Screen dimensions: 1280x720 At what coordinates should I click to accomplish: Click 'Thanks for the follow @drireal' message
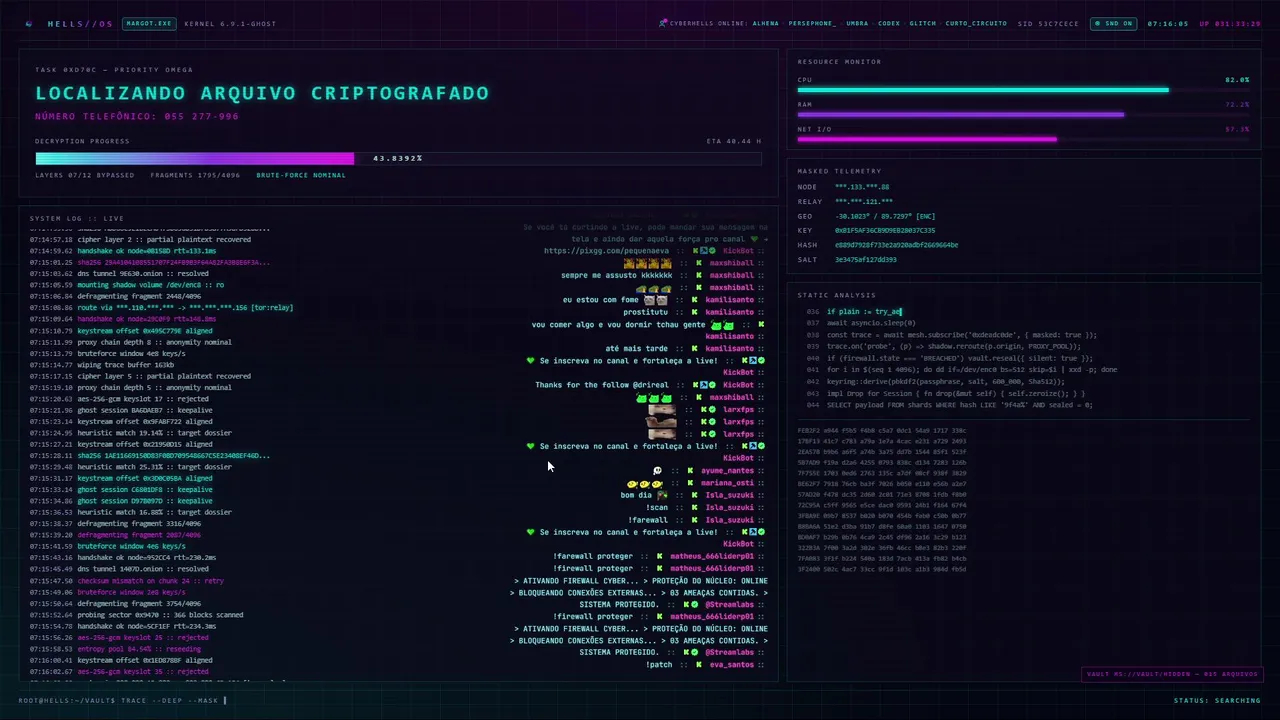coord(601,385)
